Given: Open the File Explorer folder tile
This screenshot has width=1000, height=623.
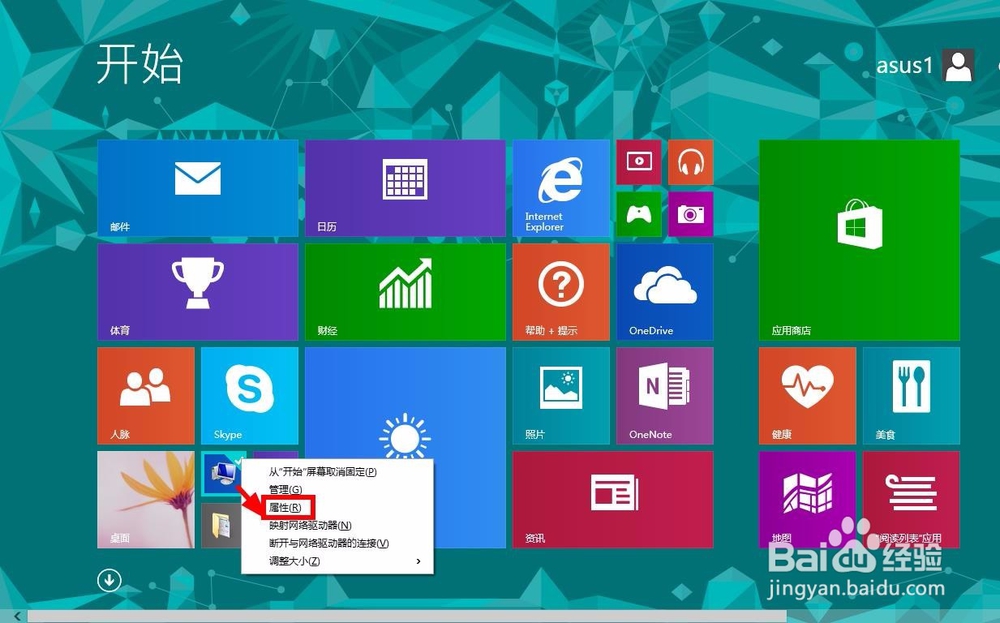Looking at the screenshot, I should tap(221, 525).
